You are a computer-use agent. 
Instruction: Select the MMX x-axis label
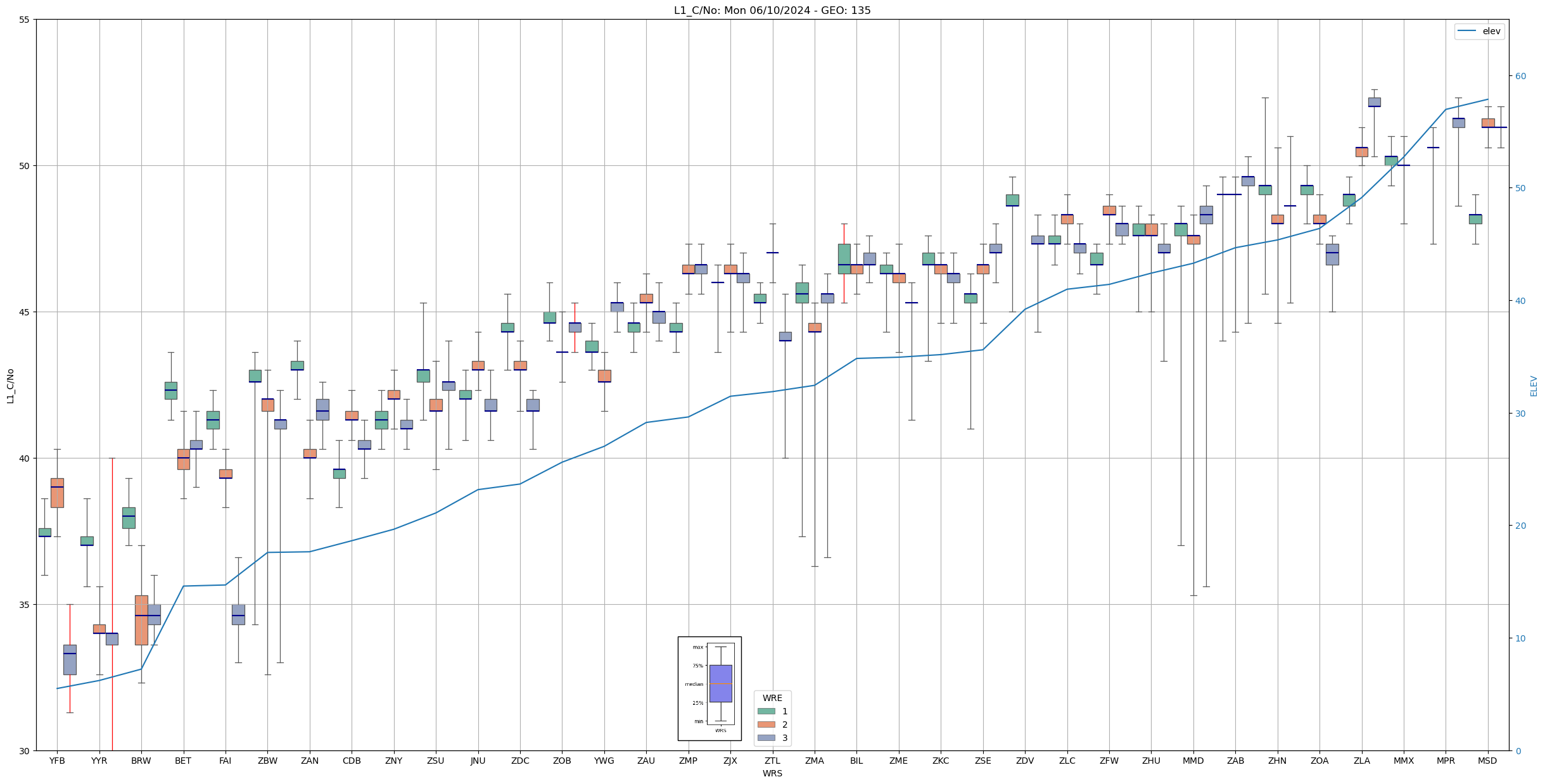click(1404, 761)
